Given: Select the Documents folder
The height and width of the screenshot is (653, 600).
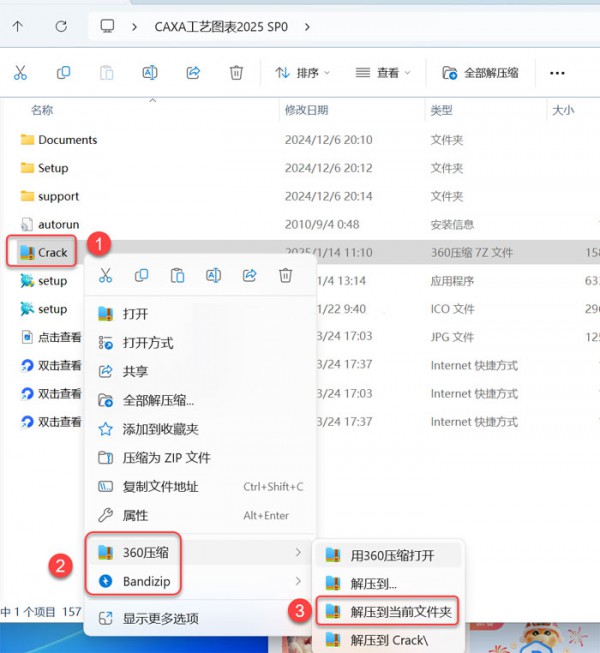Looking at the screenshot, I should tap(67, 140).
